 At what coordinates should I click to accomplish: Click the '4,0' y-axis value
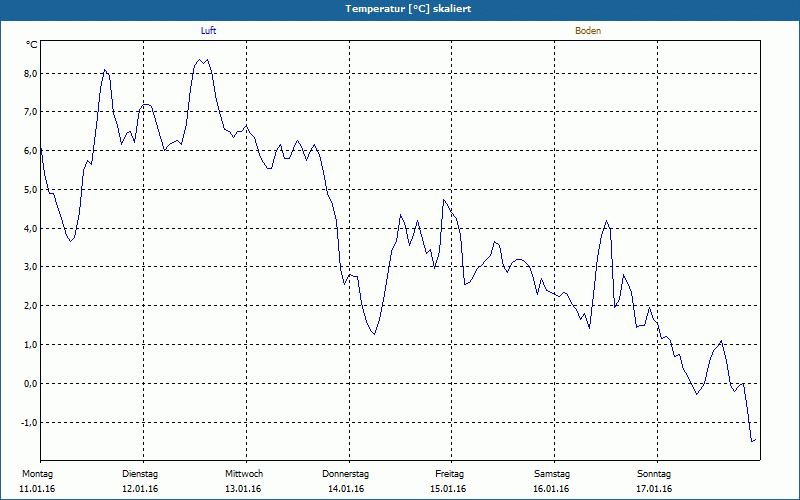click(31, 229)
